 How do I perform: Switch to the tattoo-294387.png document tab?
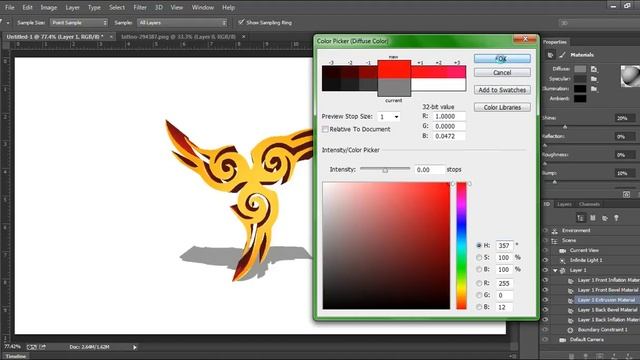(178, 37)
